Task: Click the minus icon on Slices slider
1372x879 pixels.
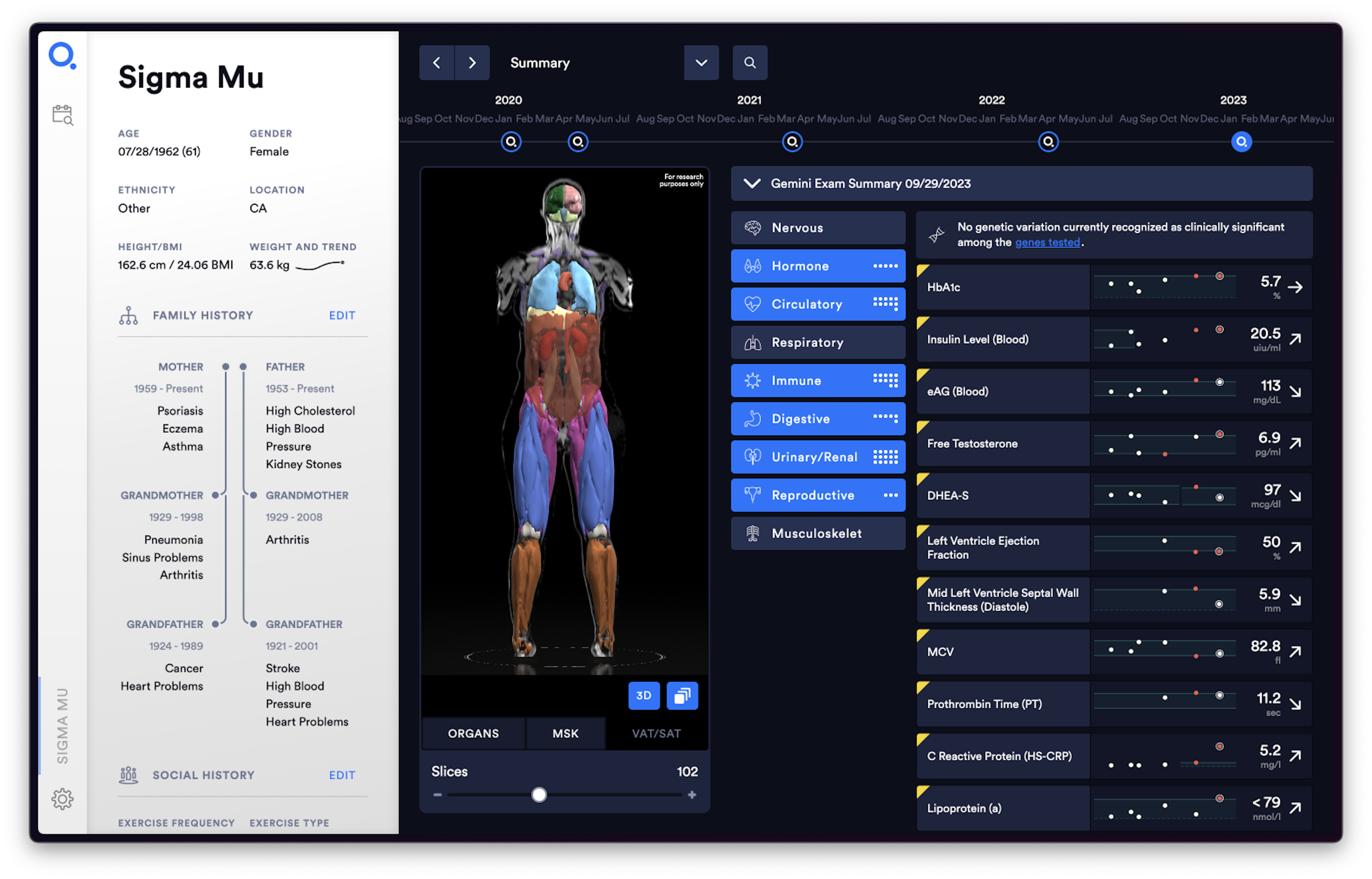Action: (437, 795)
